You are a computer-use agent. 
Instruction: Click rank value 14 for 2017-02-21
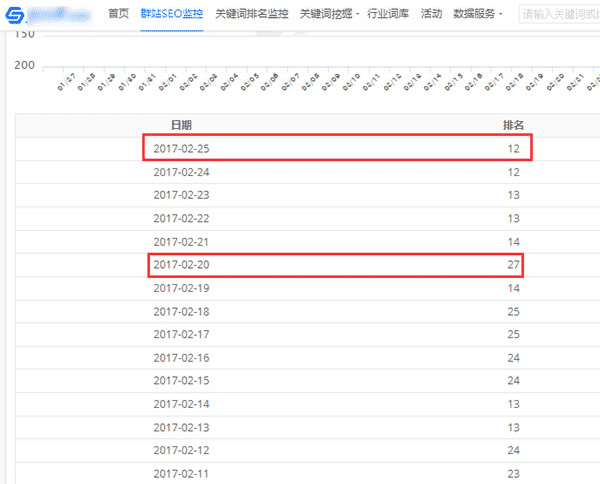(x=514, y=242)
